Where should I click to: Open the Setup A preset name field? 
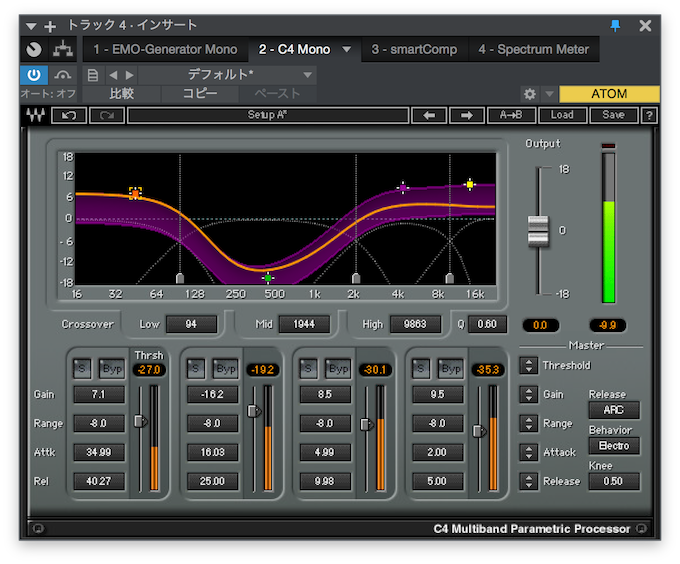tap(268, 115)
